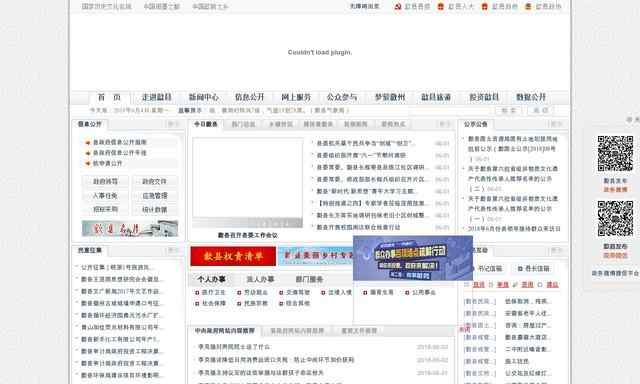Screen dimensions: 640x384
Task: Click the square icon beside 书记信箱
Action: tap(474, 269)
